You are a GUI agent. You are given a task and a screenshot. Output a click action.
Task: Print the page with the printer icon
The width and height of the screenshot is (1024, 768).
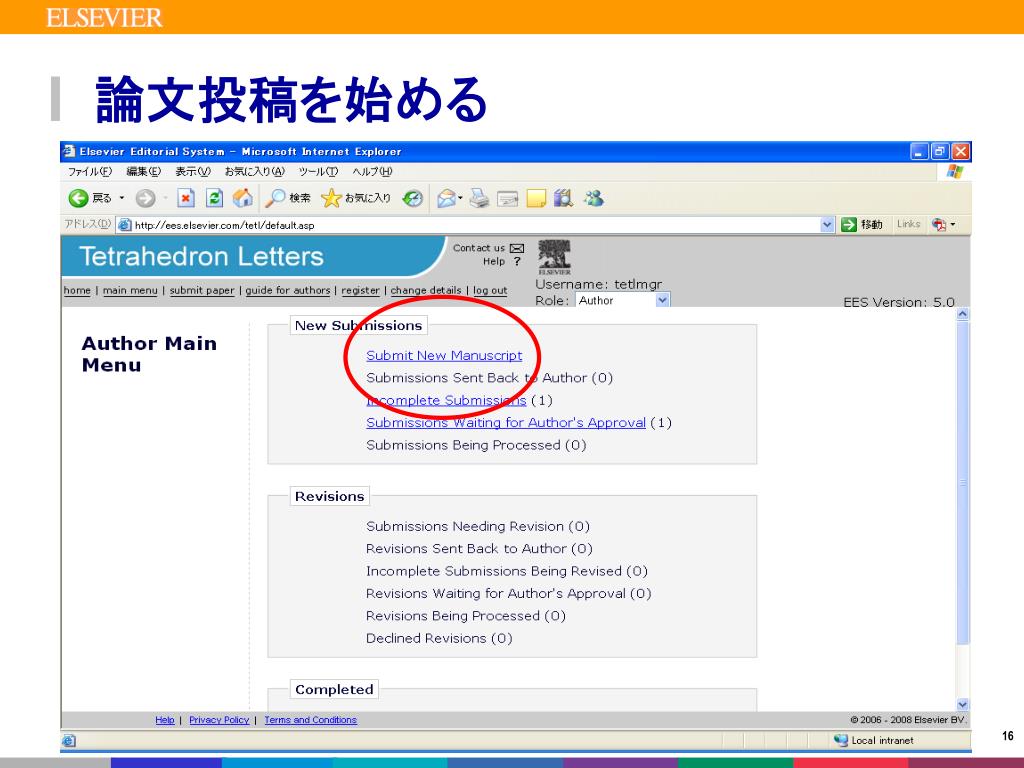click(479, 198)
